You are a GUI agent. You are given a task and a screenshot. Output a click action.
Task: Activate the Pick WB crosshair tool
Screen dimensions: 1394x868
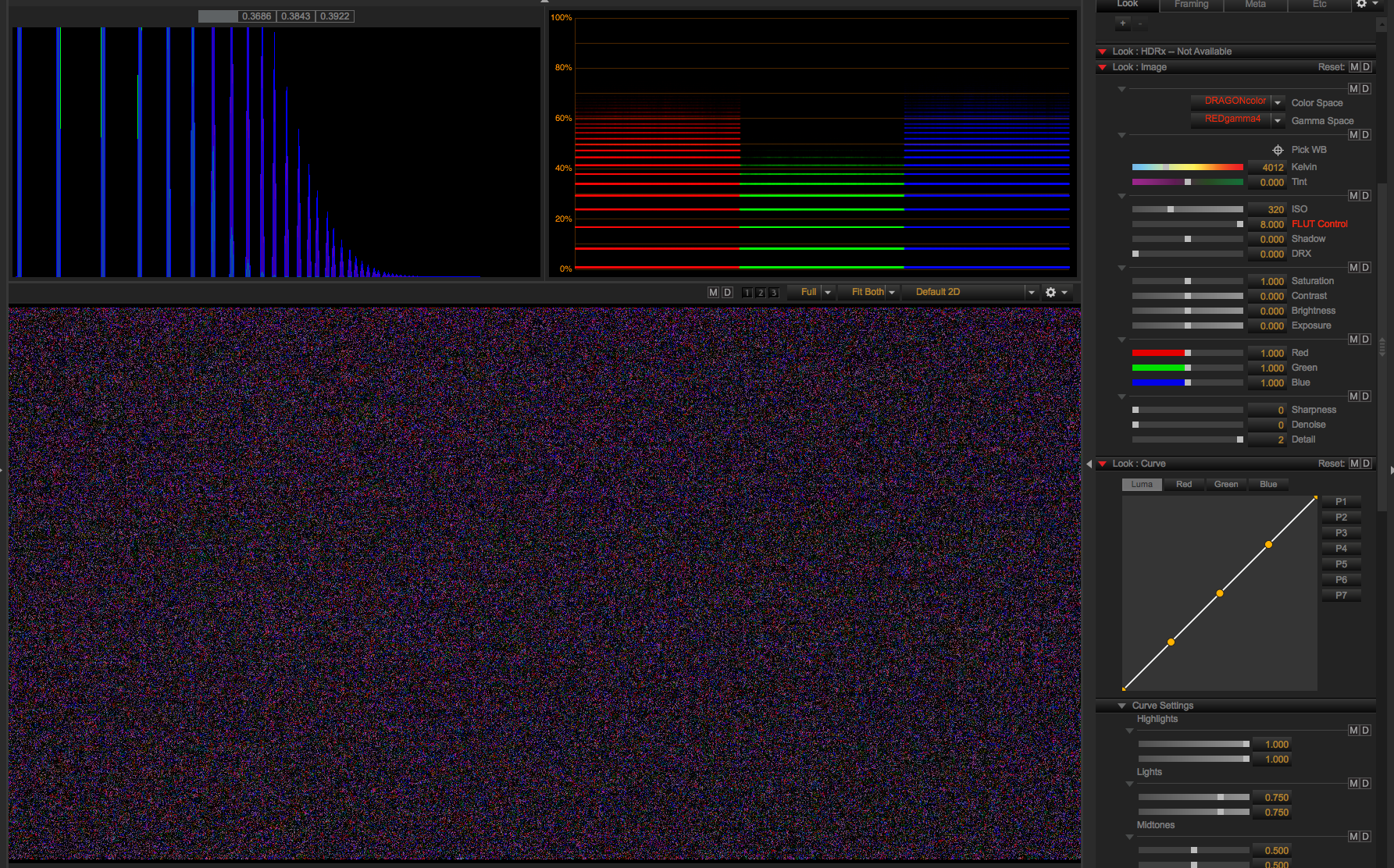tap(1278, 150)
